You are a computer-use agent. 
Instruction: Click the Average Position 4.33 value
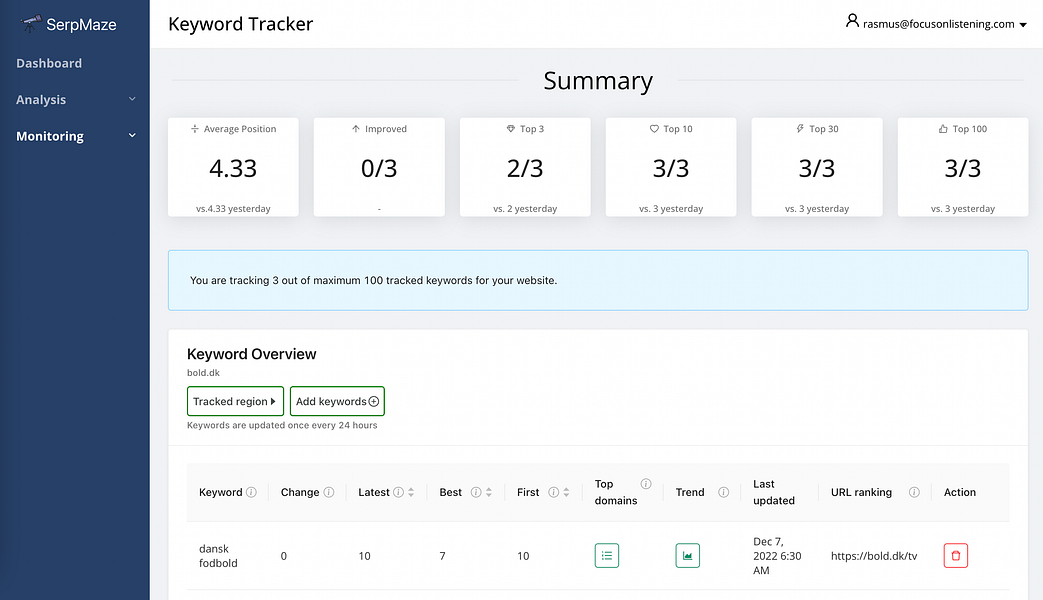click(233, 168)
